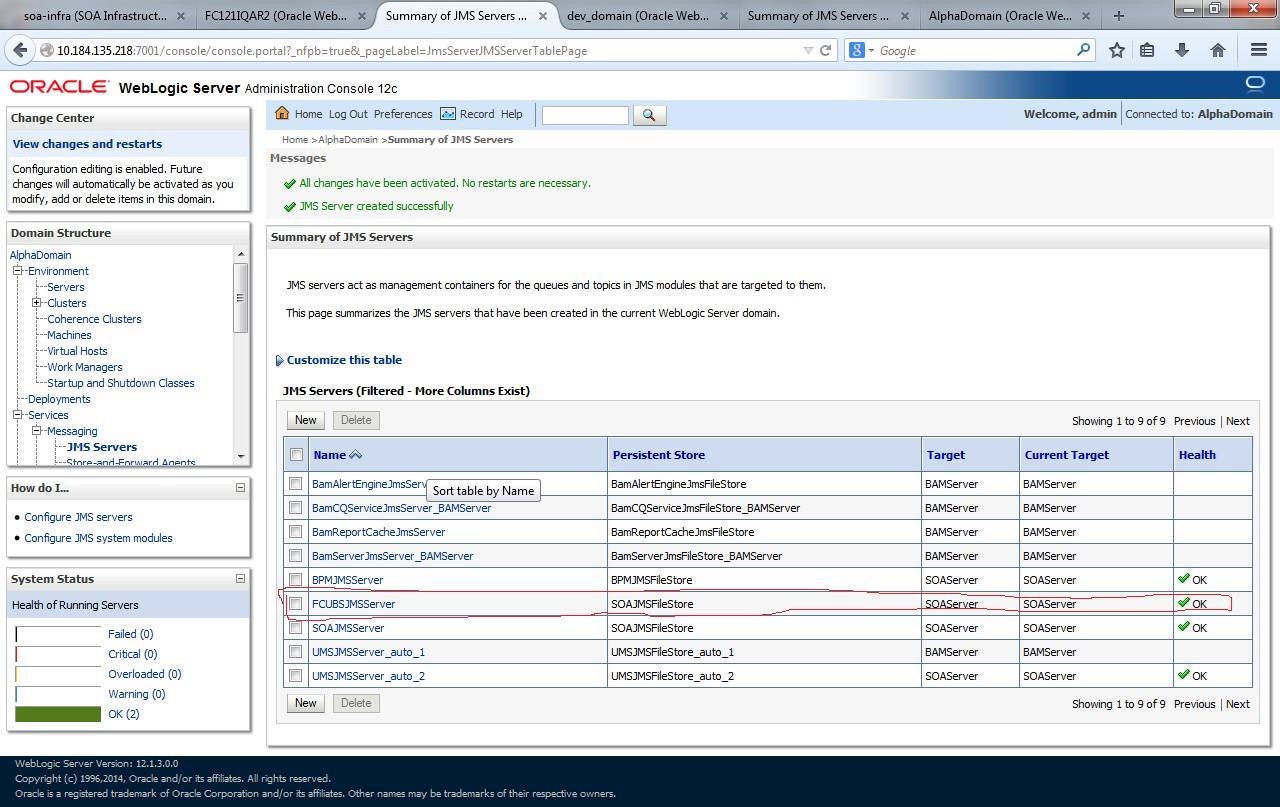The width and height of the screenshot is (1280, 807).
Task: Click the green OK health bar in System Status
Action: click(58, 714)
